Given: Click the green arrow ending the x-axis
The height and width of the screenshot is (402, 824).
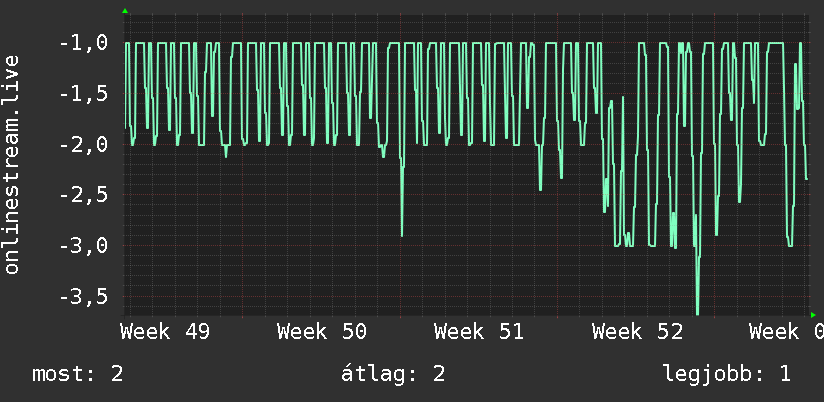Looking at the screenshot, I should coord(813,315).
